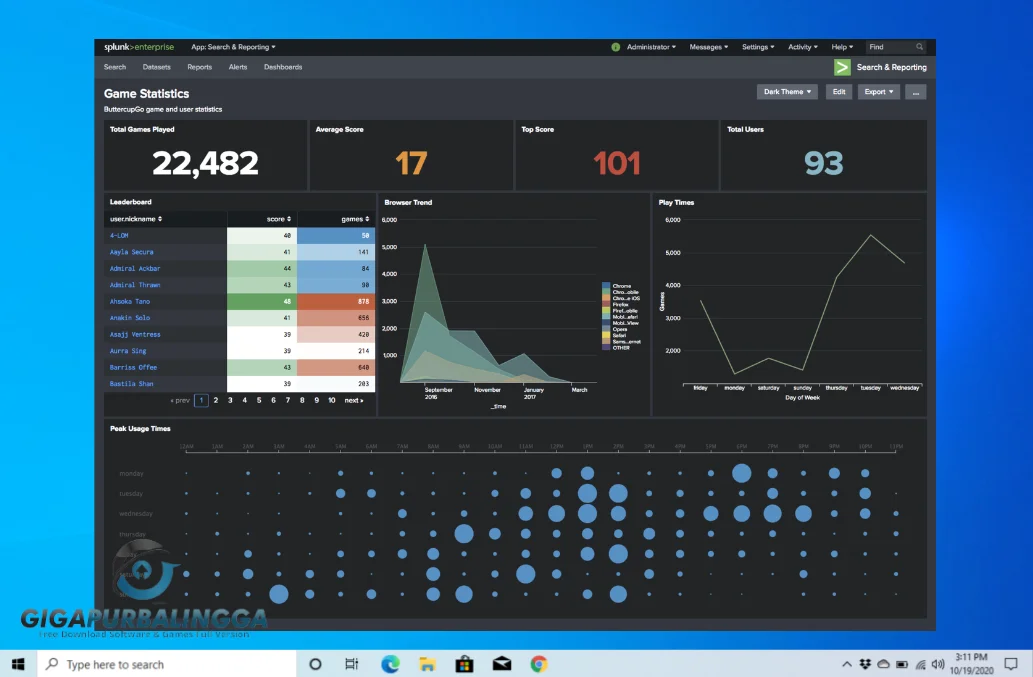Open the Settings menu dropdown
The height and width of the screenshot is (677, 1033).
click(757, 46)
